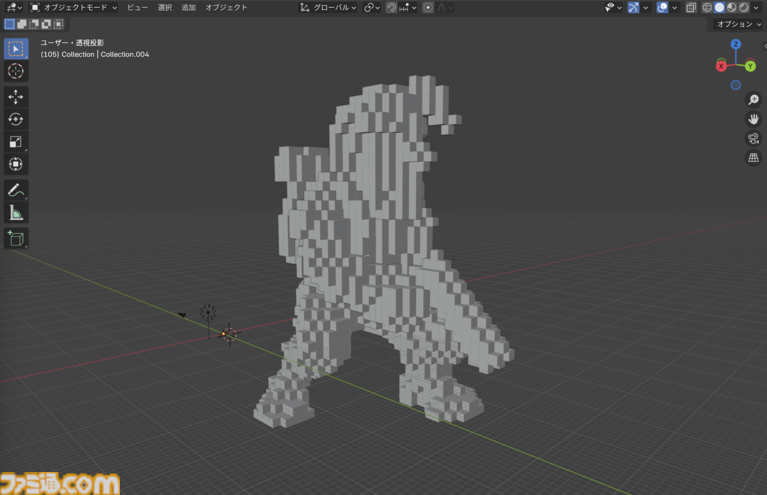Open the オブジェクトモード mode dropdown
767x495 pixels.
(x=74, y=7)
